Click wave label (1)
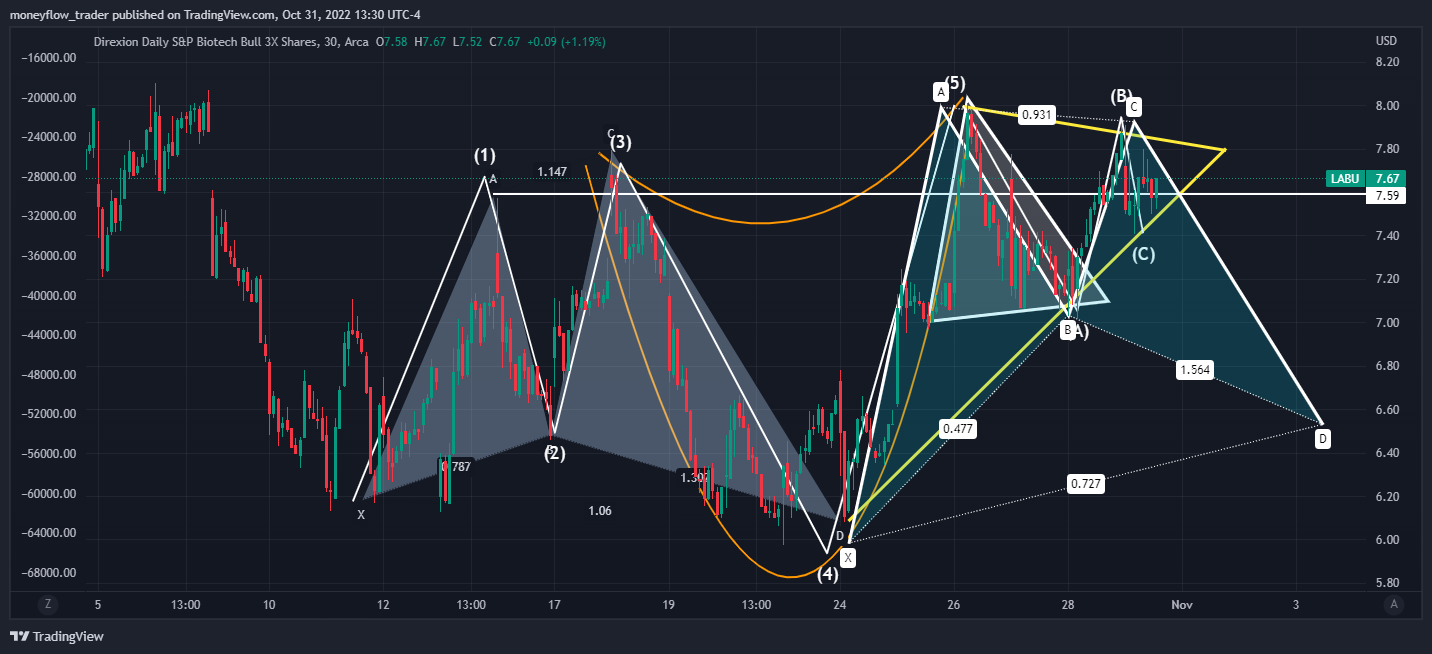The height and width of the screenshot is (654, 1432). tap(485, 156)
